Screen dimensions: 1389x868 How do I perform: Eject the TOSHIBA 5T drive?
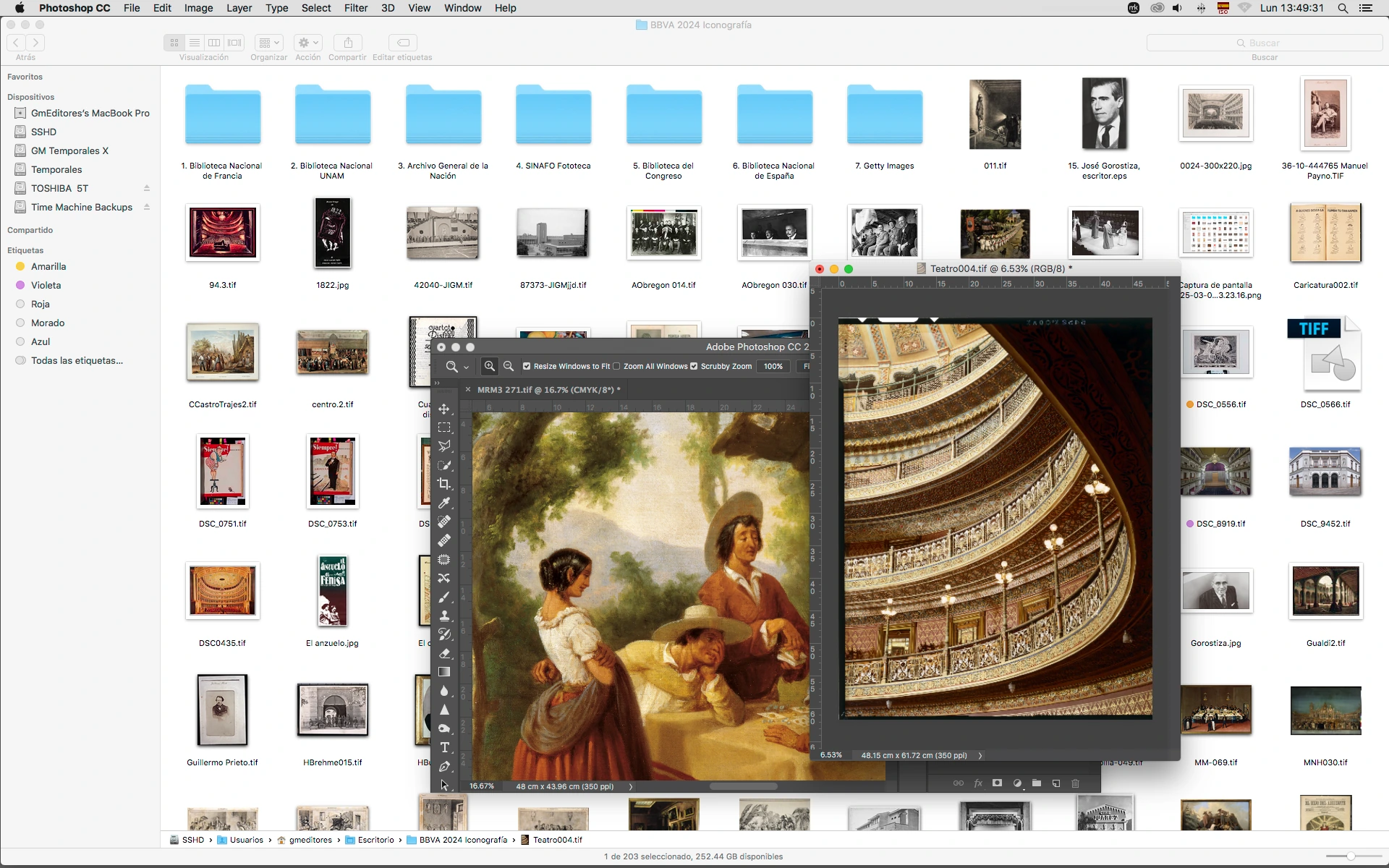pos(147,188)
